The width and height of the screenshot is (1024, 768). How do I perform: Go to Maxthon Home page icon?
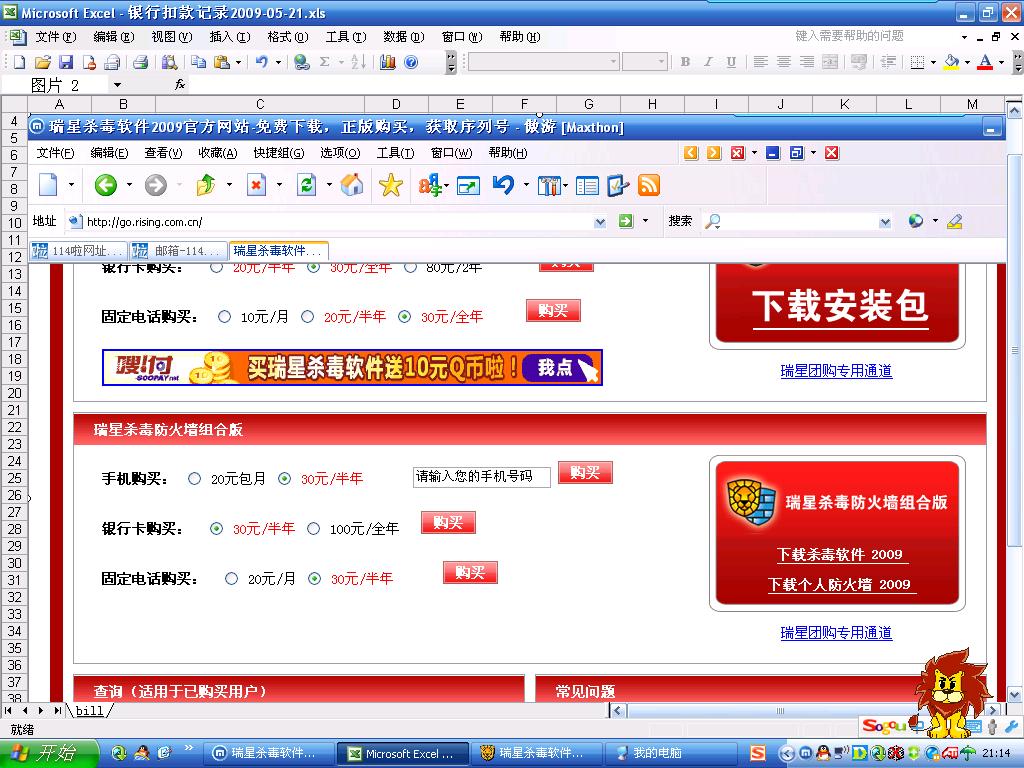(352, 185)
